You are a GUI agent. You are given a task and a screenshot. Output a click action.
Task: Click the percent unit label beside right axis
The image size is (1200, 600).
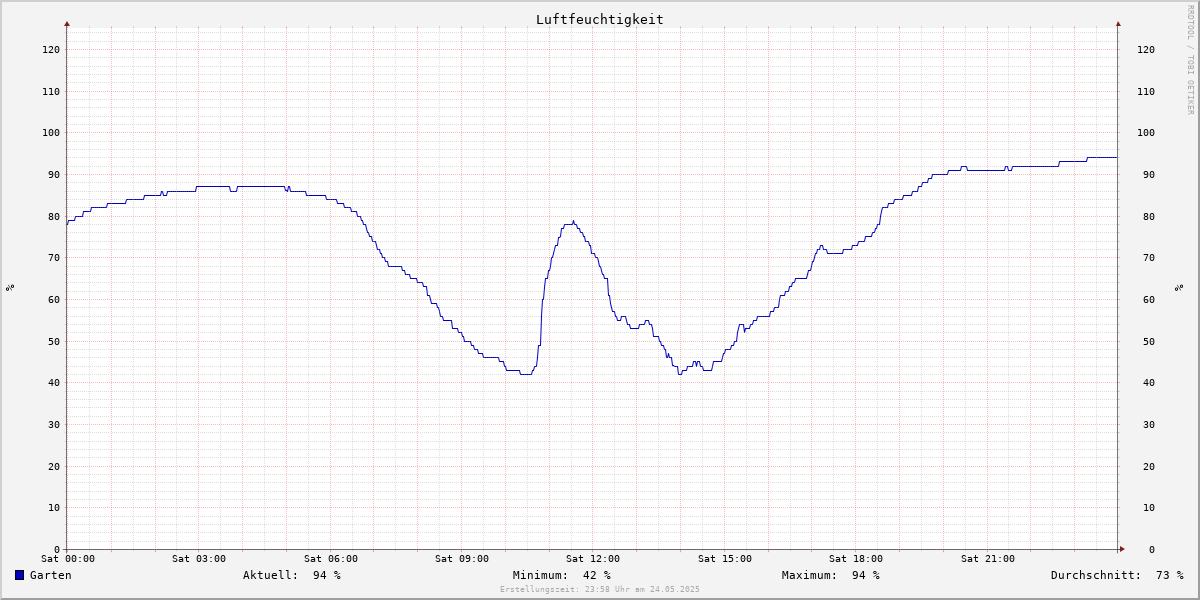point(1179,288)
